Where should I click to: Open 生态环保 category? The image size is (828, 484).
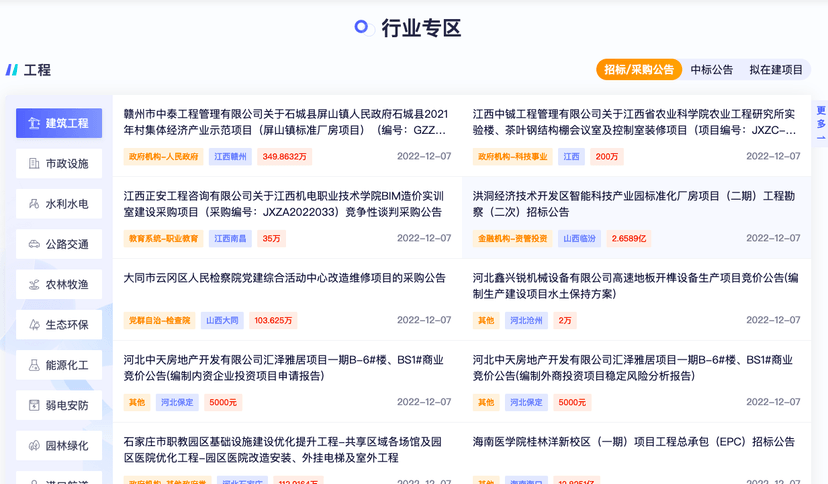pyautogui.click(x=59, y=325)
